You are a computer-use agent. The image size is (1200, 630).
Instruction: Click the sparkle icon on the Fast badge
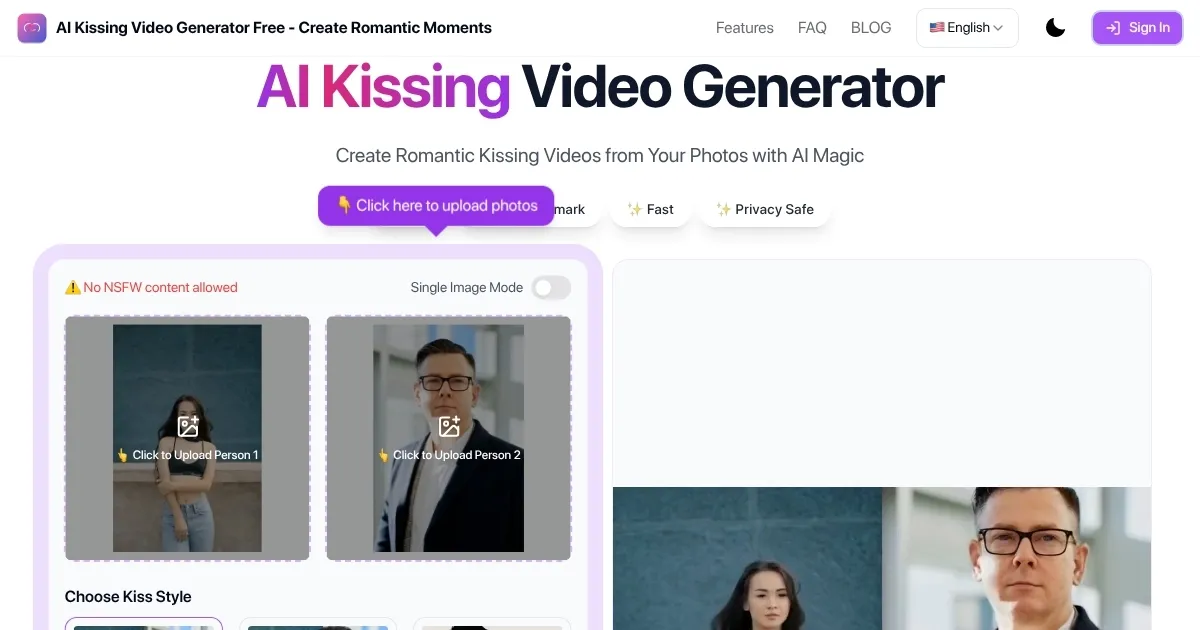[634, 209]
